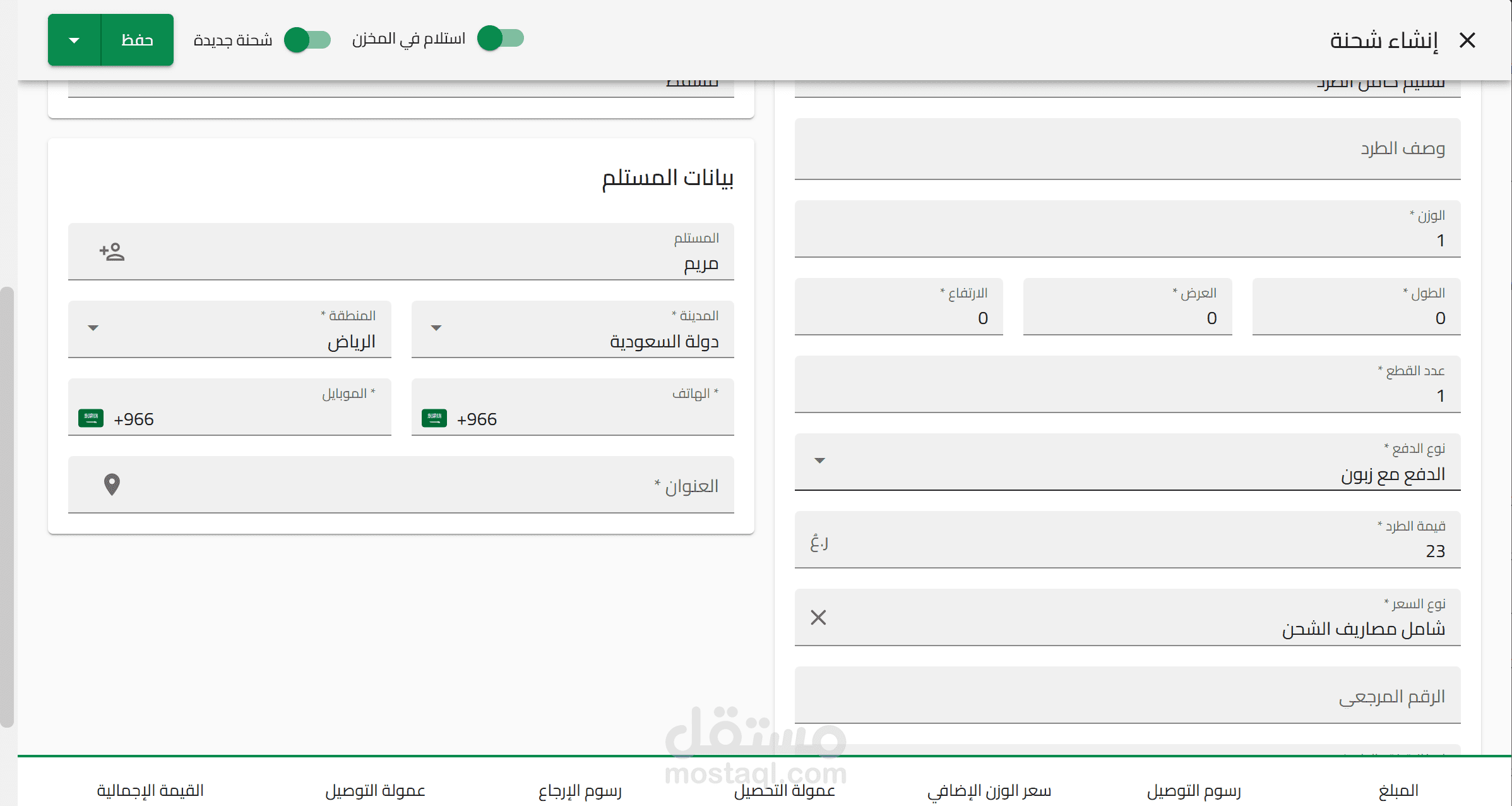Click the حفظ save button
The height and width of the screenshot is (806, 1512).
coord(137,40)
